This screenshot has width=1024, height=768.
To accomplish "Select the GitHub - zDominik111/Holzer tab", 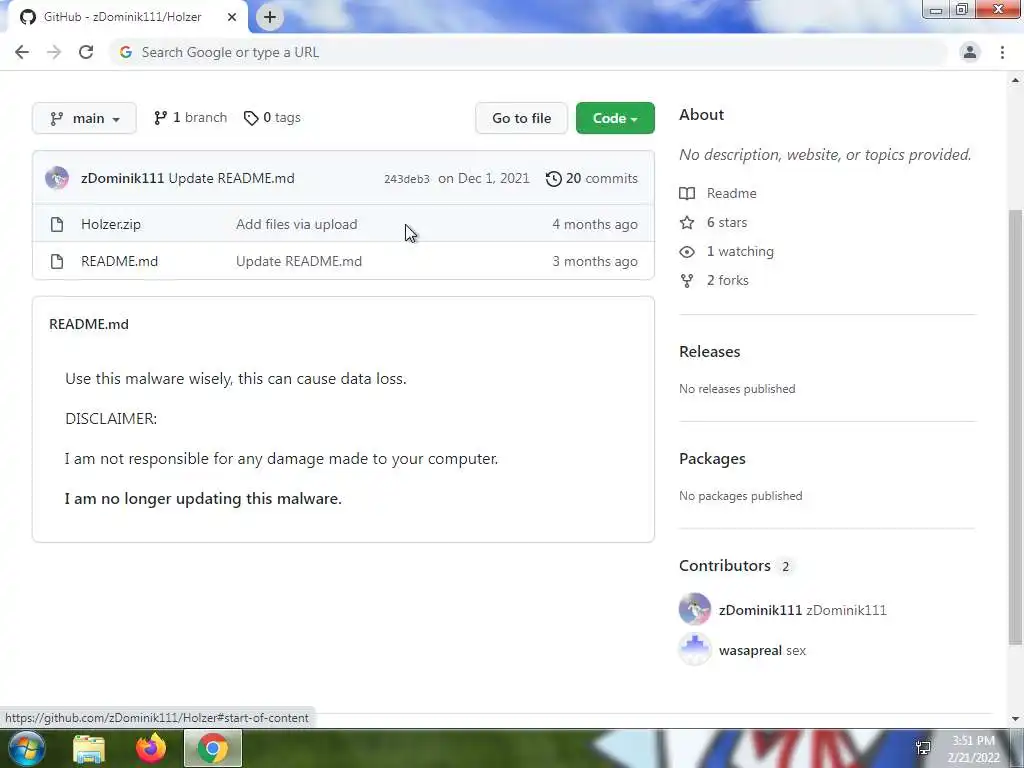I will [127, 17].
